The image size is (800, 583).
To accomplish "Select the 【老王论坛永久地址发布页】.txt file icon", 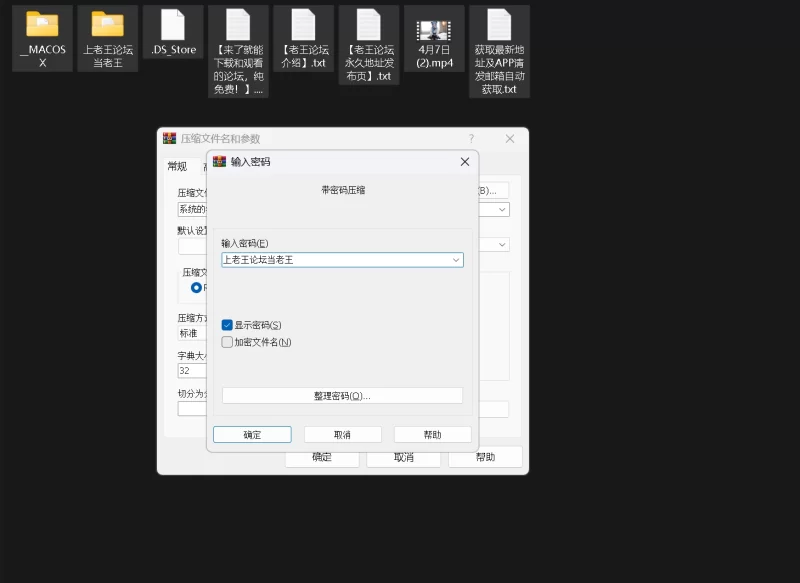I will tap(369, 24).
